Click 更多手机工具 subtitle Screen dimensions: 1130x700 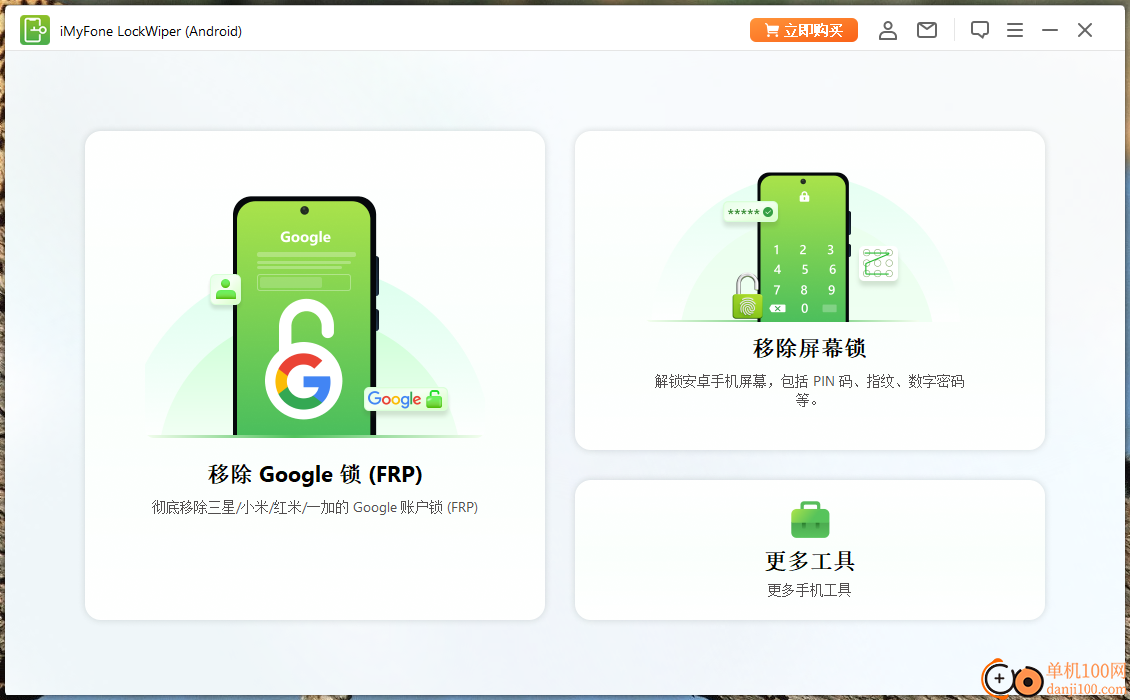809,590
